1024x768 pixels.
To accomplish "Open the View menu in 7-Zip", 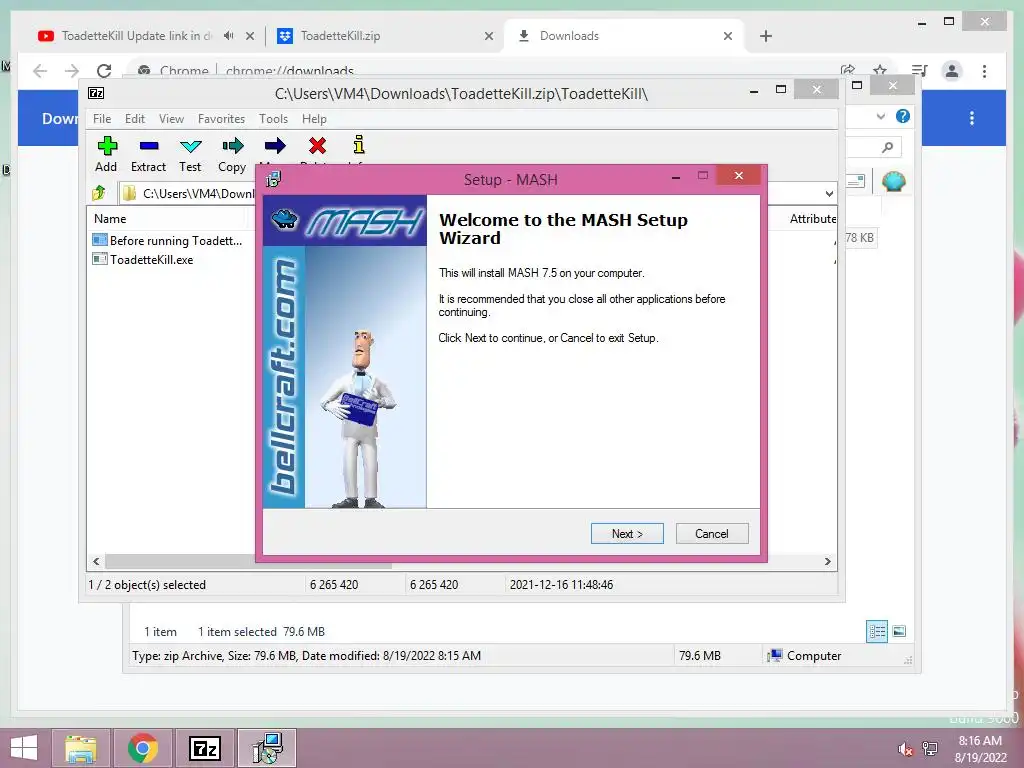I will pos(171,119).
